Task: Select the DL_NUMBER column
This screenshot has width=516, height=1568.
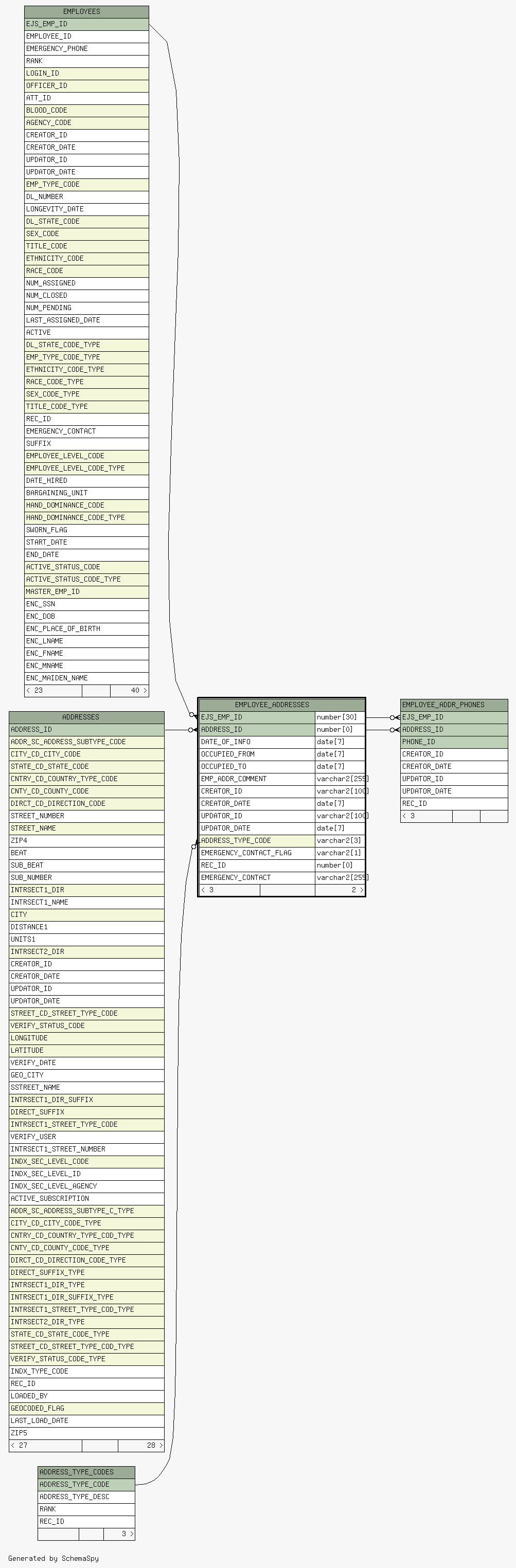Action: pyautogui.click(x=86, y=197)
